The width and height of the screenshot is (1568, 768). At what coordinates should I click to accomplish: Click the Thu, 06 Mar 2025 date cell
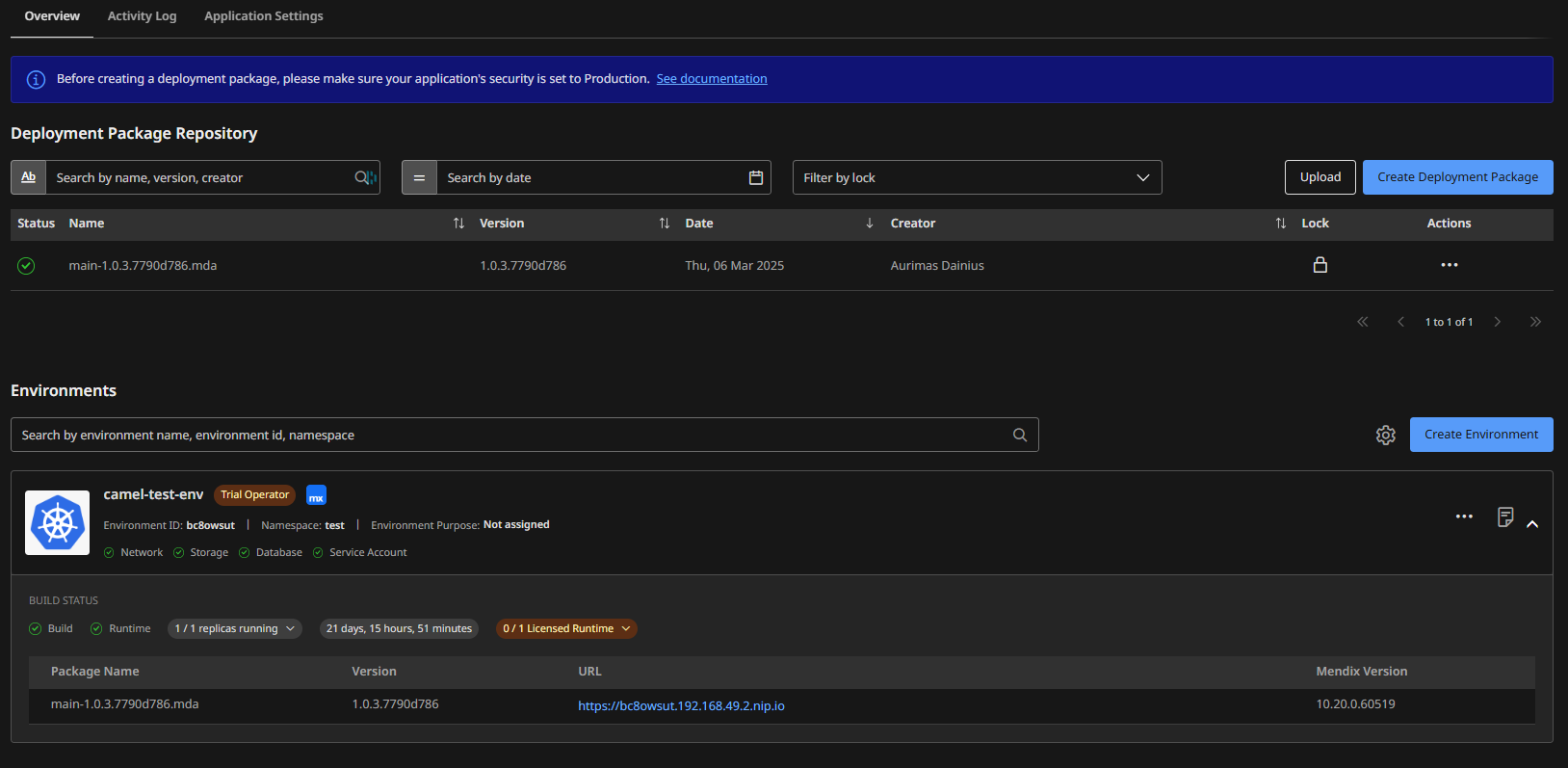click(734, 266)
